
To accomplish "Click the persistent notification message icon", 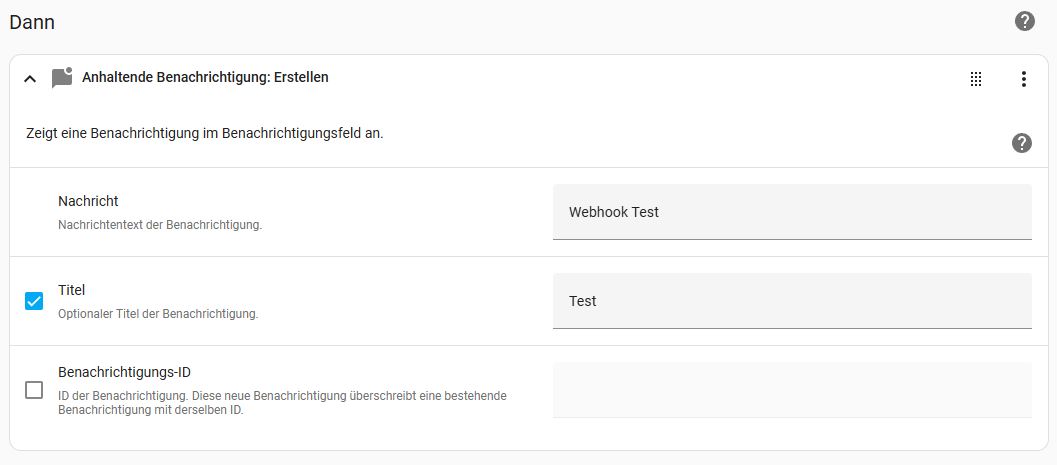I will coord(62,78).
